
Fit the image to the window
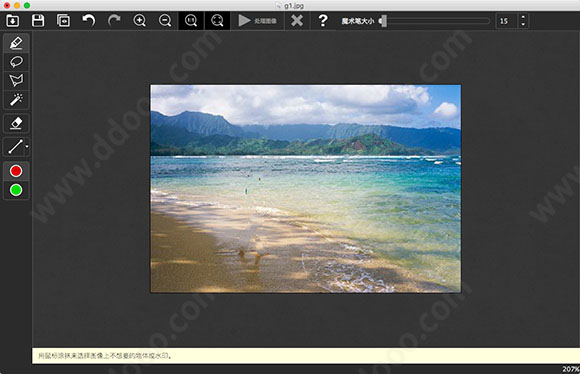click(217, 21)
